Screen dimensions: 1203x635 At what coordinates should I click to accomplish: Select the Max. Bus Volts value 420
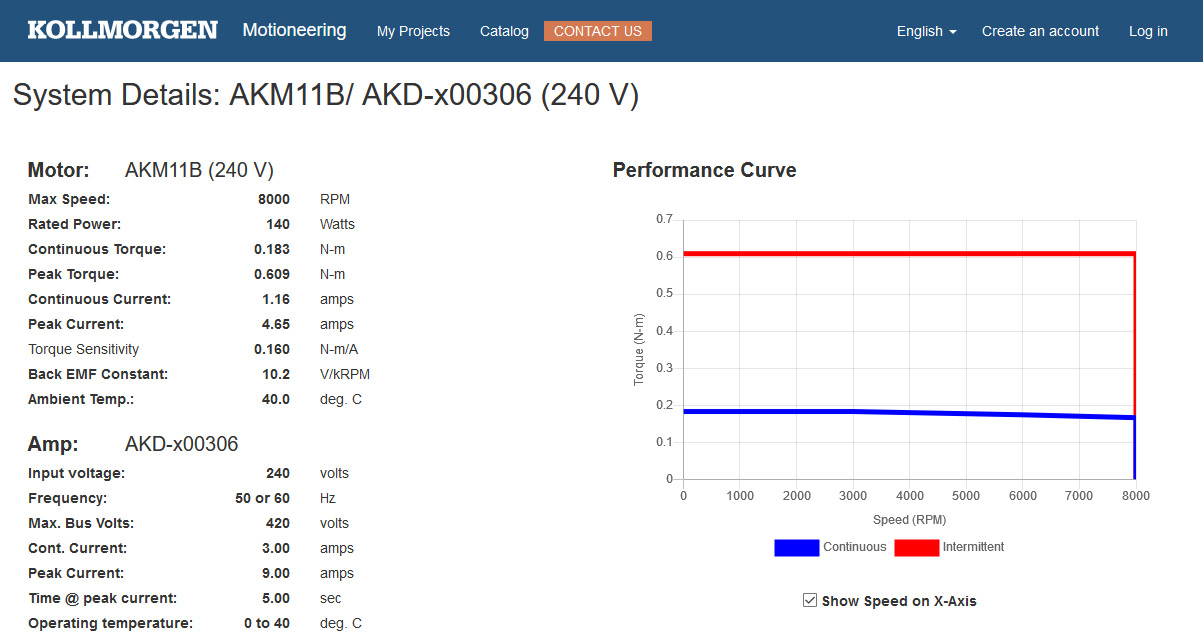pyautogui.click(x=278, y=523)
